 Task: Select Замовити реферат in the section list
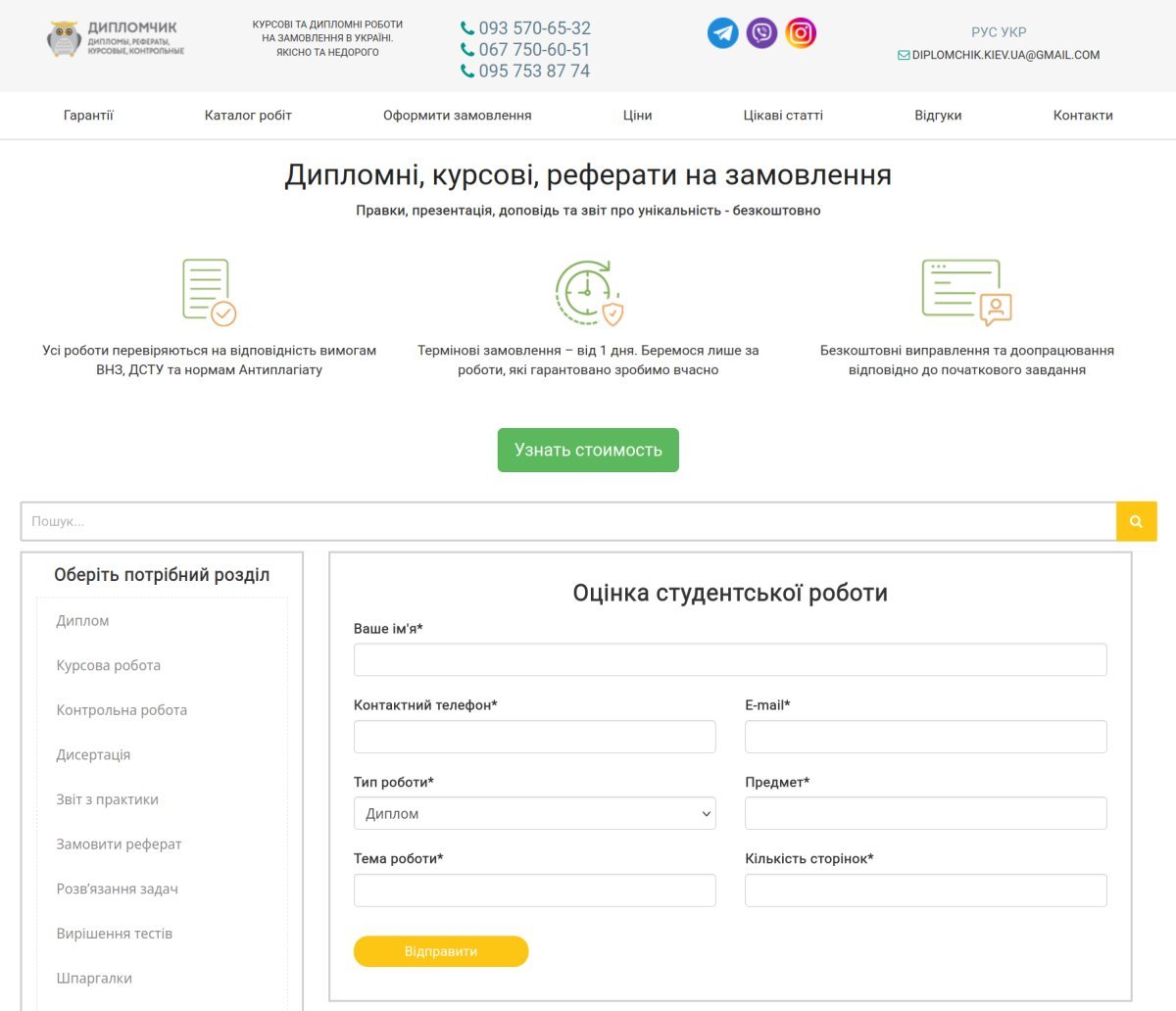pos(119,844)
